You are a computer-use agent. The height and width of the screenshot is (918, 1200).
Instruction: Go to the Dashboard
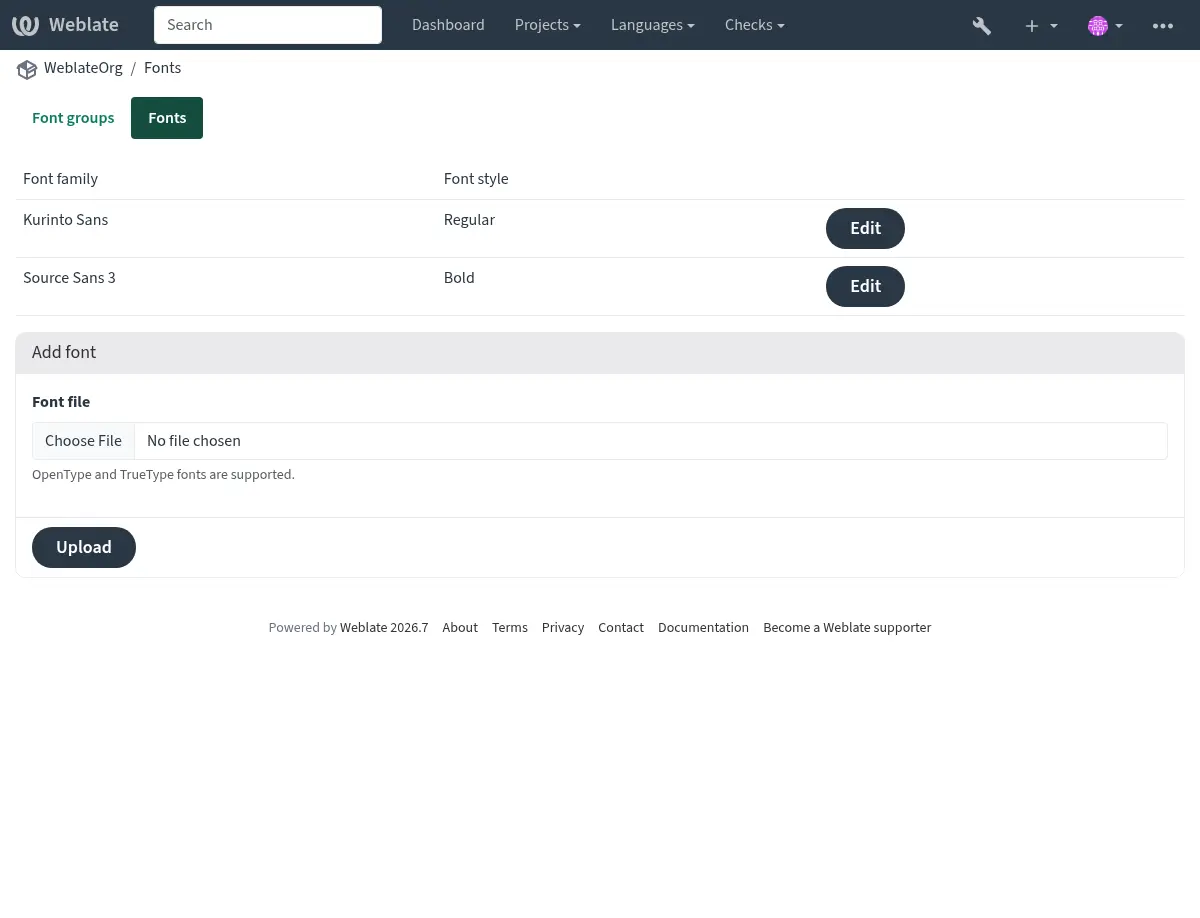pos(448,25)
